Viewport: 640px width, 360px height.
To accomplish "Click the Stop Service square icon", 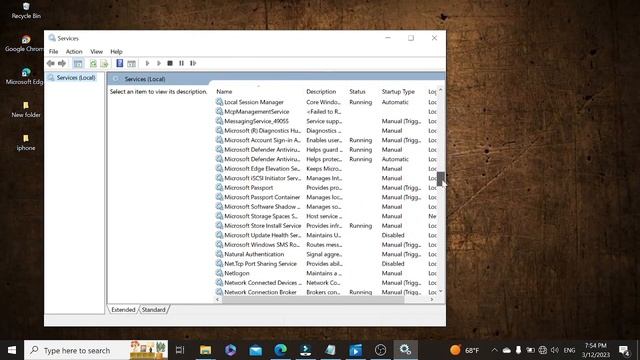I will coord(170,63).
